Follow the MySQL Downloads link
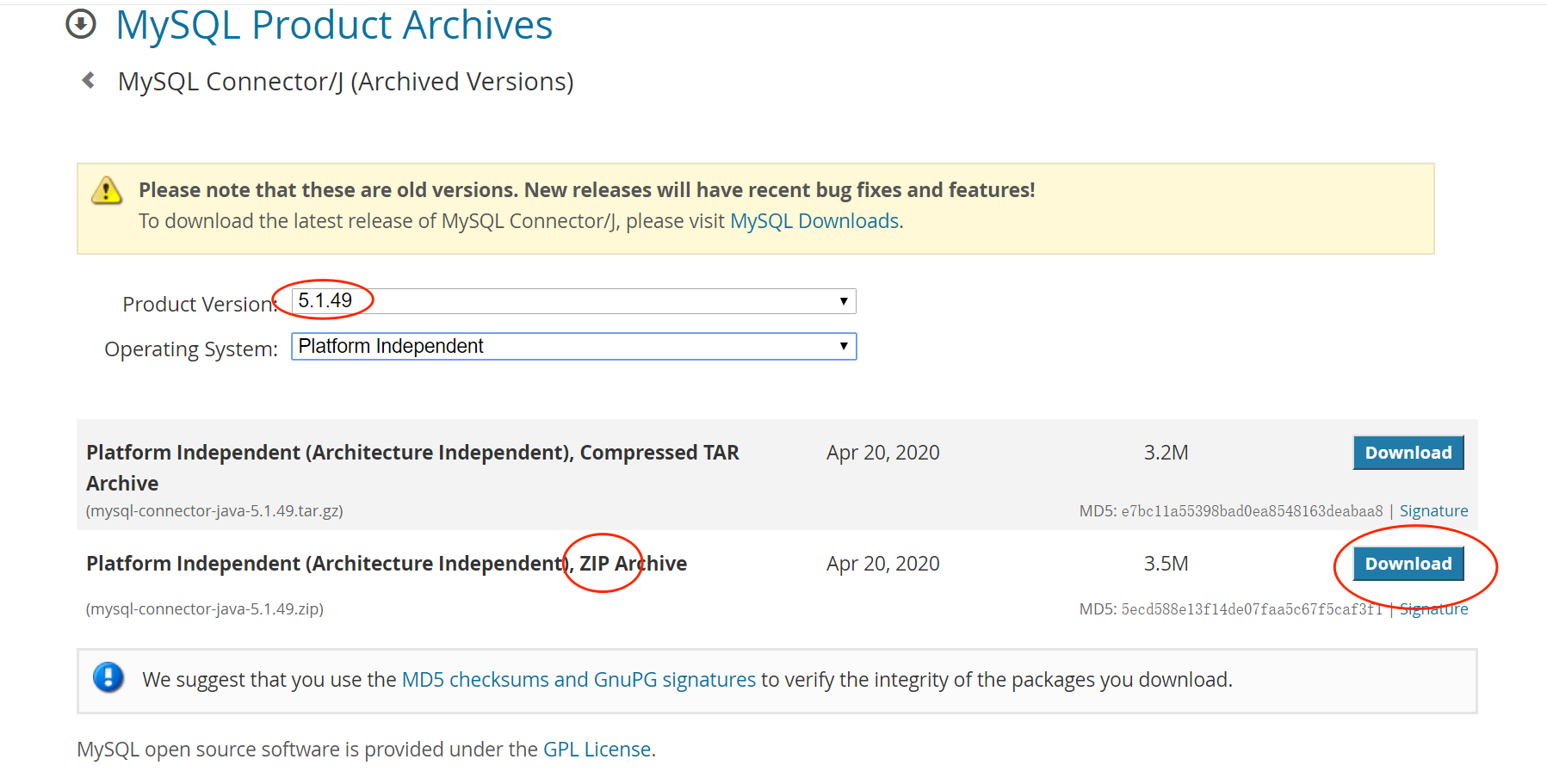This screenshot has width=1547, height=784. [x=814, y=221]
